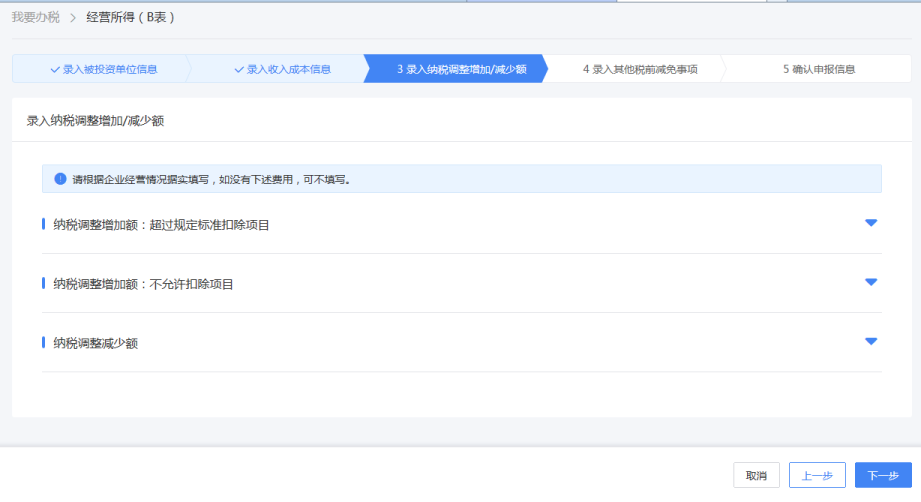
Task: Click the breadcrumb arrow separator after 我要办税
Action: click(x=73, y=18)
